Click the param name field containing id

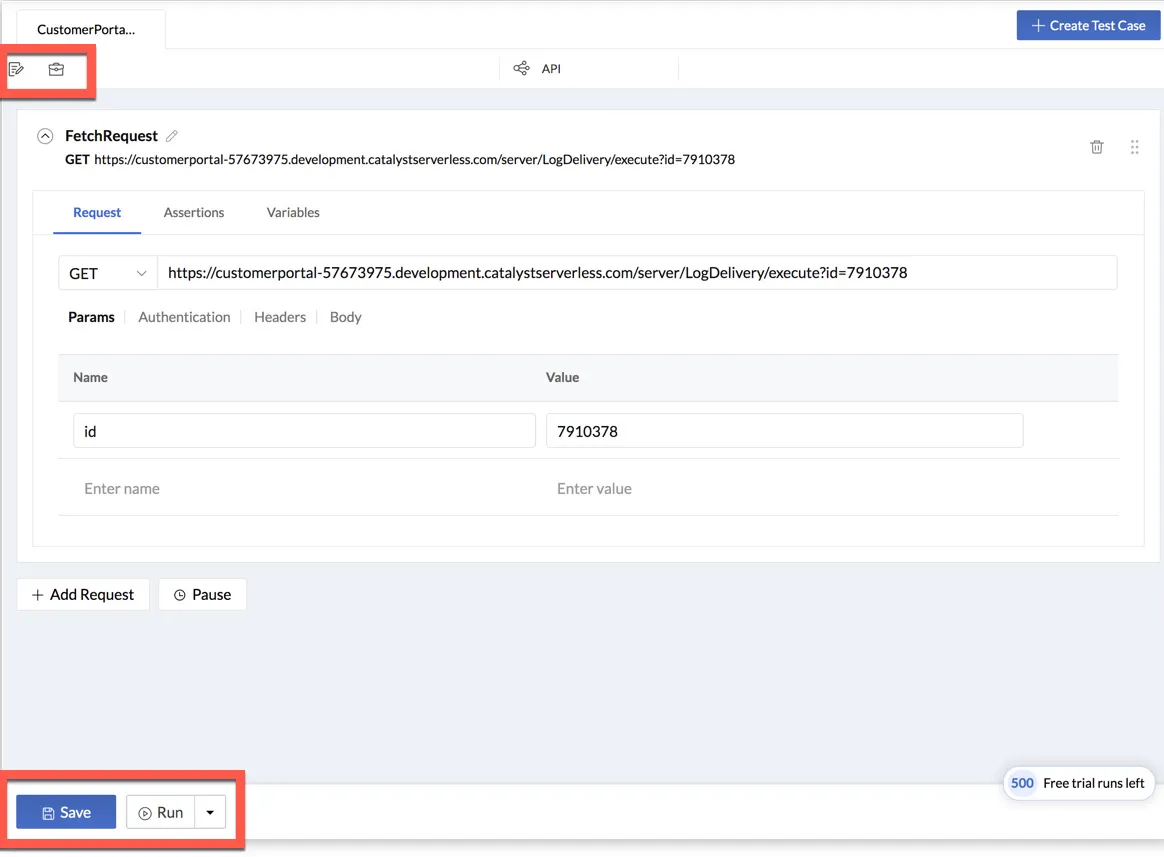[x=304, y=431]
